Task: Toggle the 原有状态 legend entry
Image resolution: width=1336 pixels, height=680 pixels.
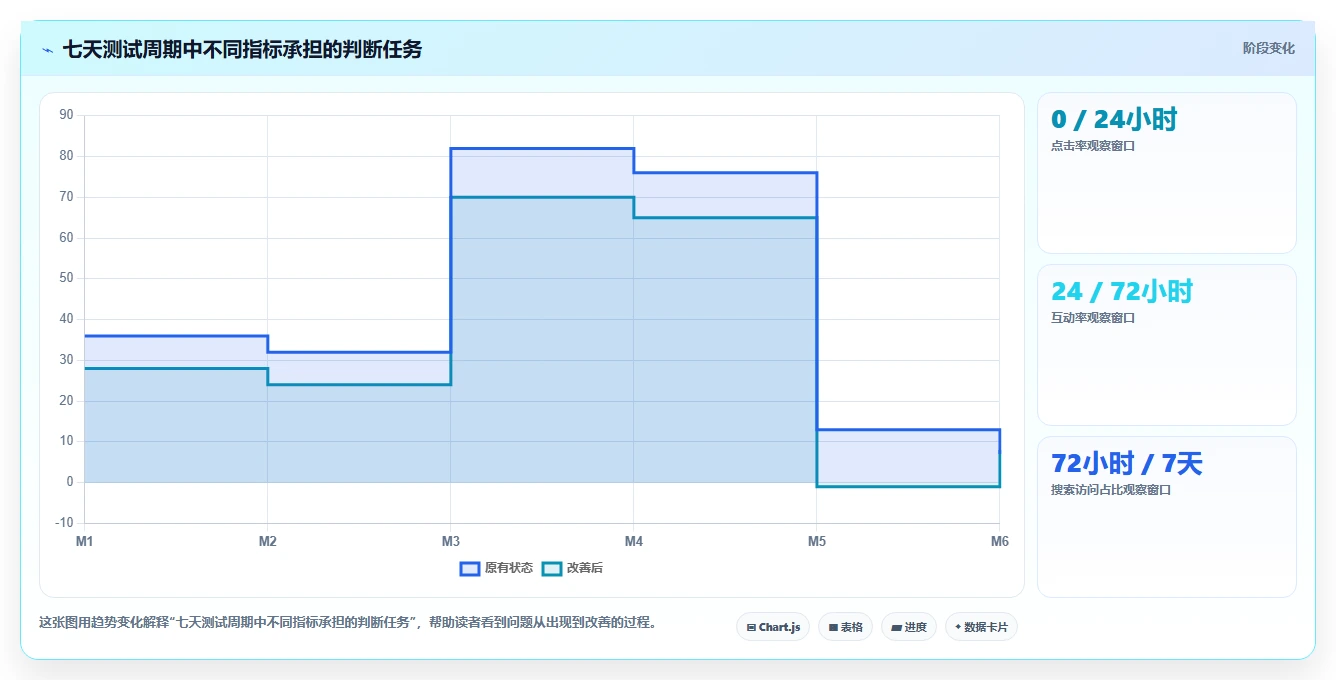Action: [x=496, y=568]
